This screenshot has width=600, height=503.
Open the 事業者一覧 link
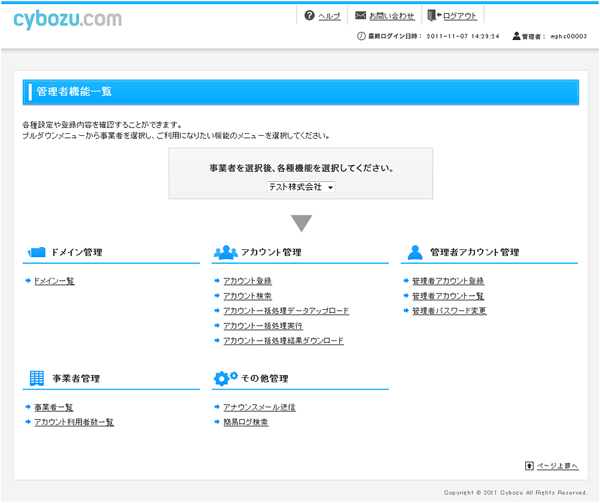point(53,407)
